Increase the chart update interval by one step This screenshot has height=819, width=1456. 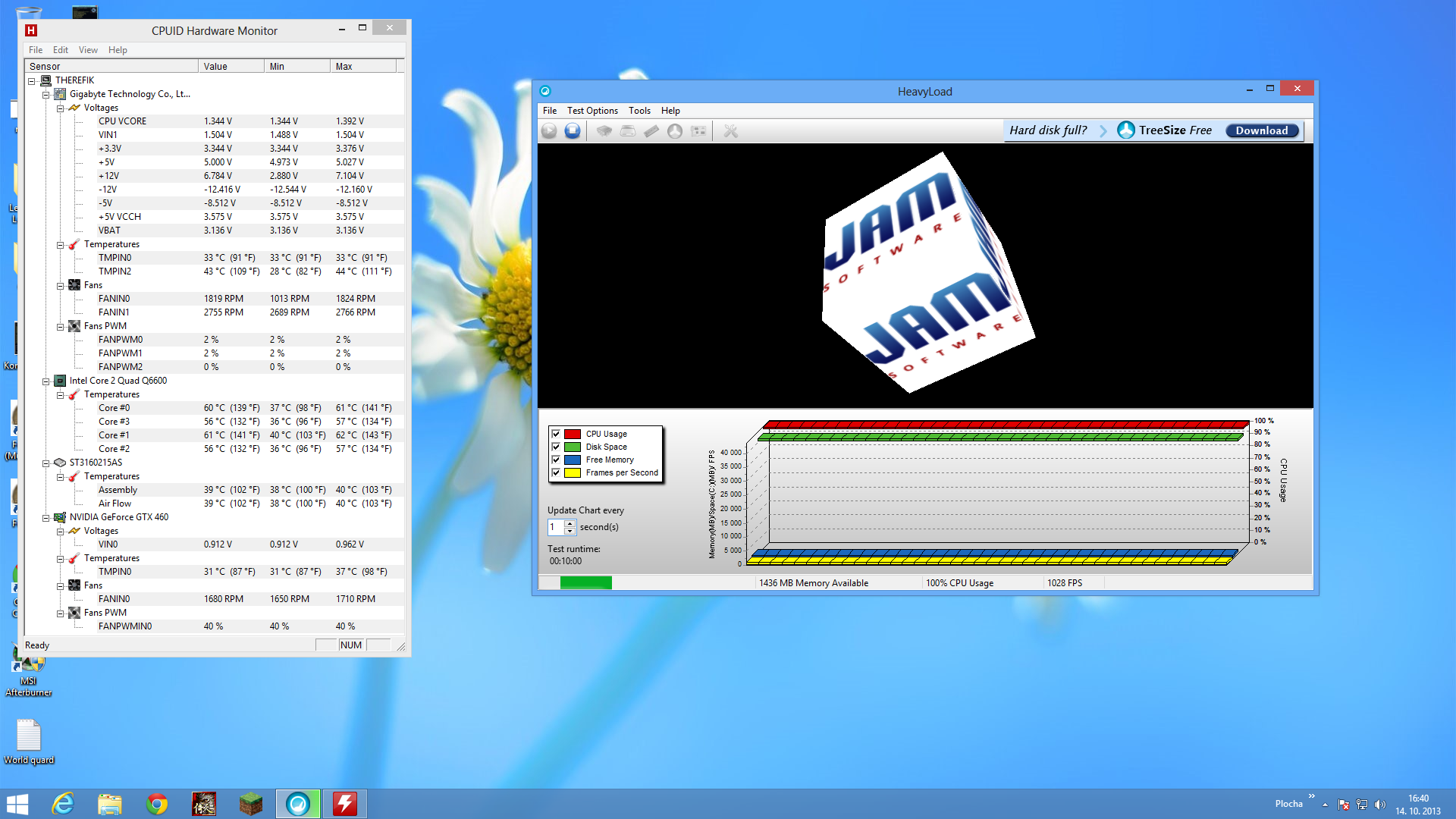tap(570, 523)
